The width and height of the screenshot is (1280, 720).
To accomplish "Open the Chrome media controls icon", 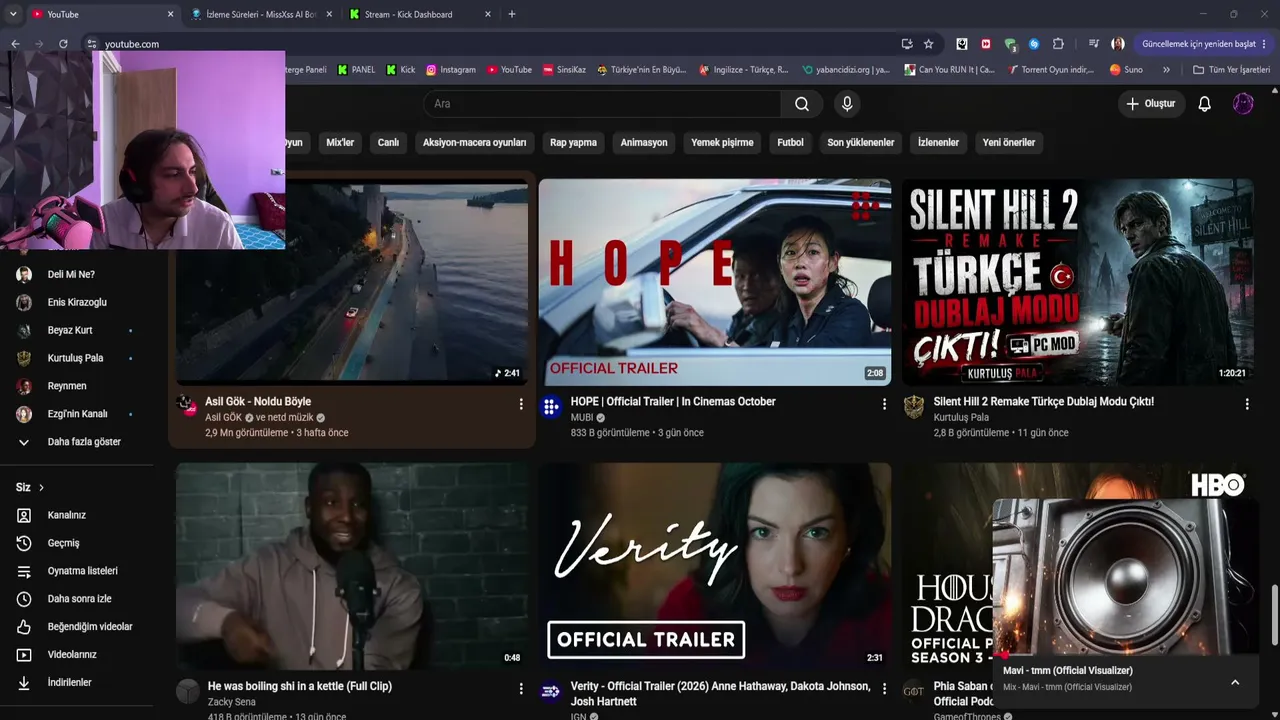I will click(1094, 44).
